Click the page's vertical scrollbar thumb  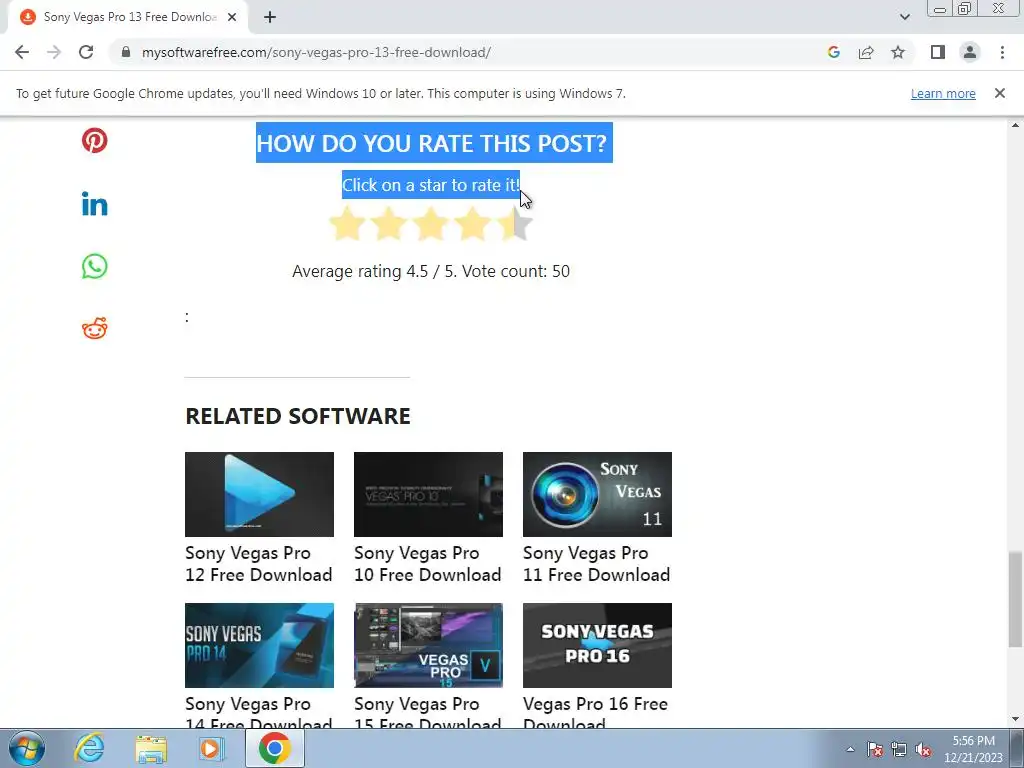(x=1015, y=600)
